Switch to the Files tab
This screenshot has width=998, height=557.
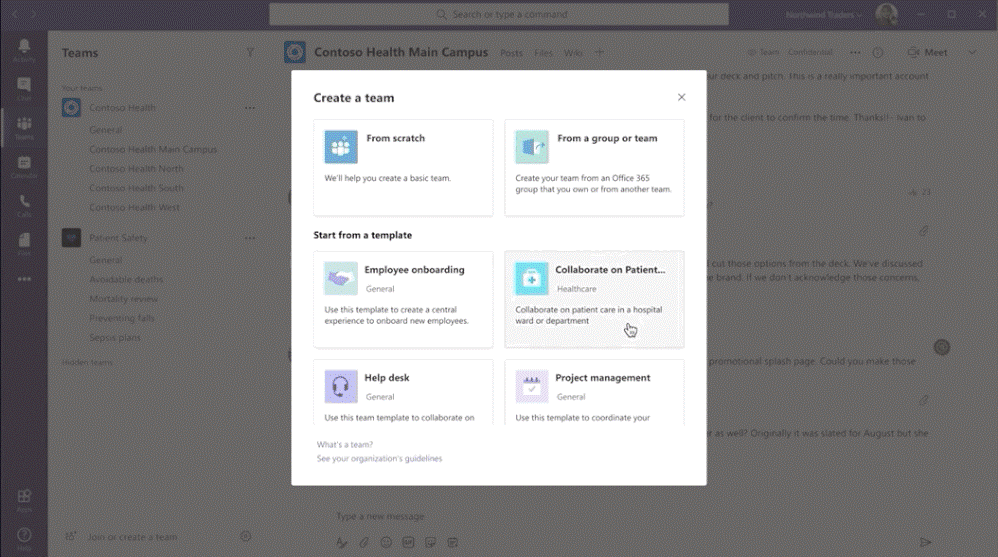click(543, 53)
